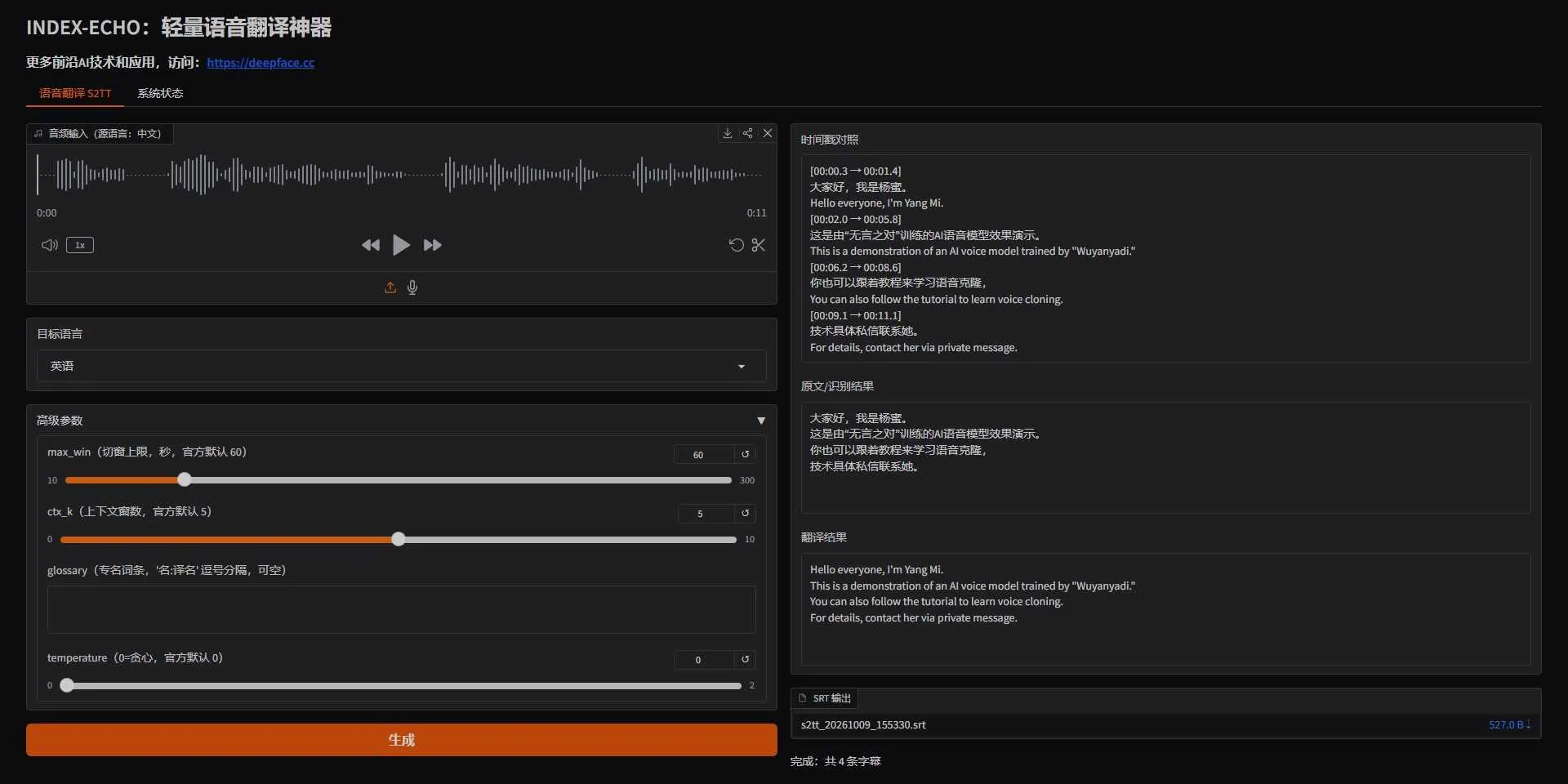Click in the 原文/识别结果 text area
Viewport: 1568px width, 784px height.
click(1165, 457)
